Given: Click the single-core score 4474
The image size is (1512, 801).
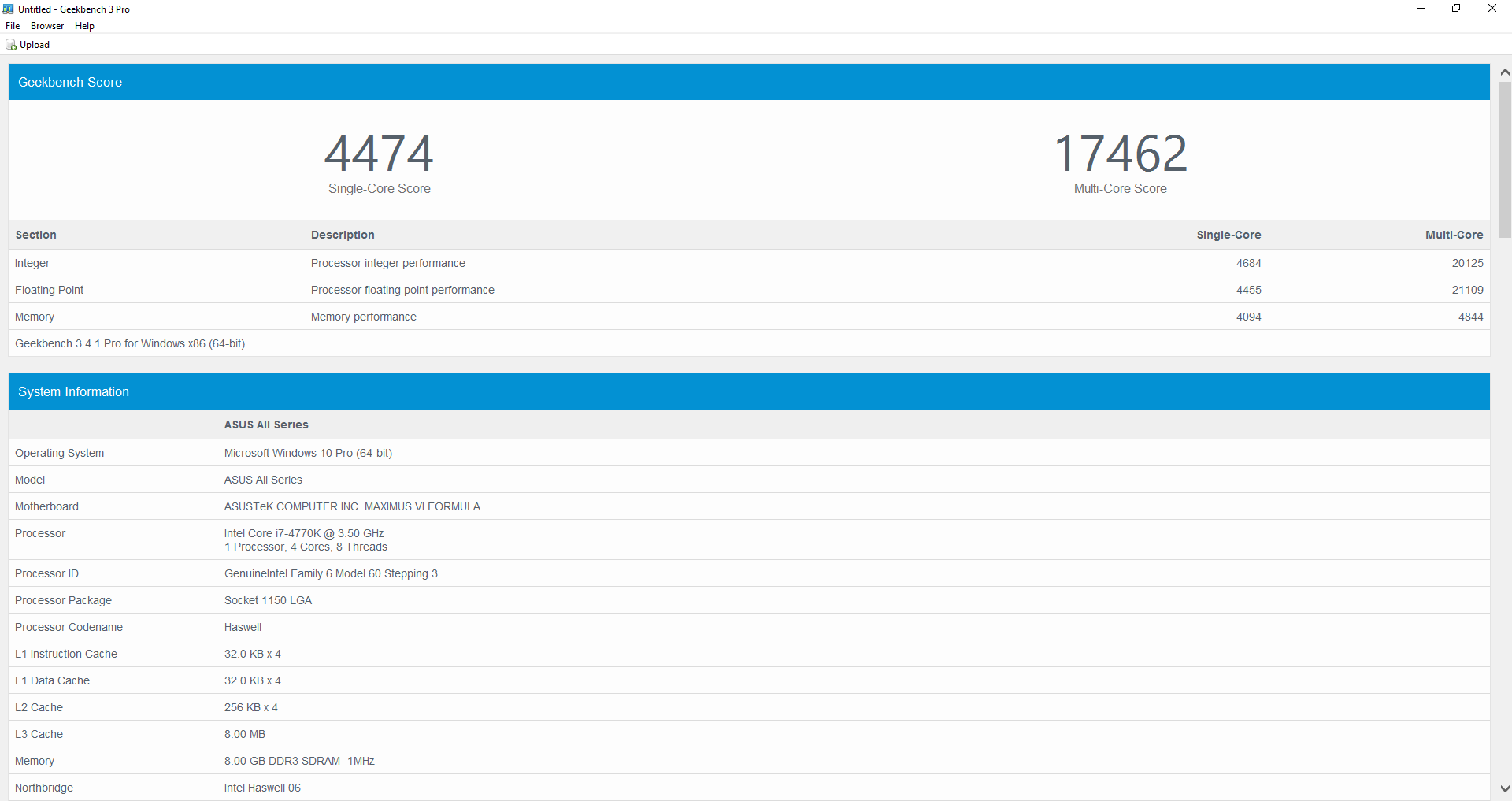Looking at the screenshot, I should (x=379, y=153).
